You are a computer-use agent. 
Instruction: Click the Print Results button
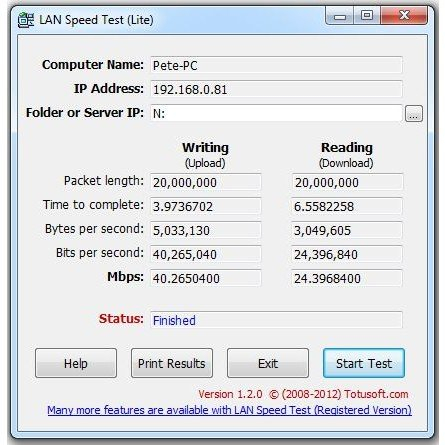tap(172, 363)
